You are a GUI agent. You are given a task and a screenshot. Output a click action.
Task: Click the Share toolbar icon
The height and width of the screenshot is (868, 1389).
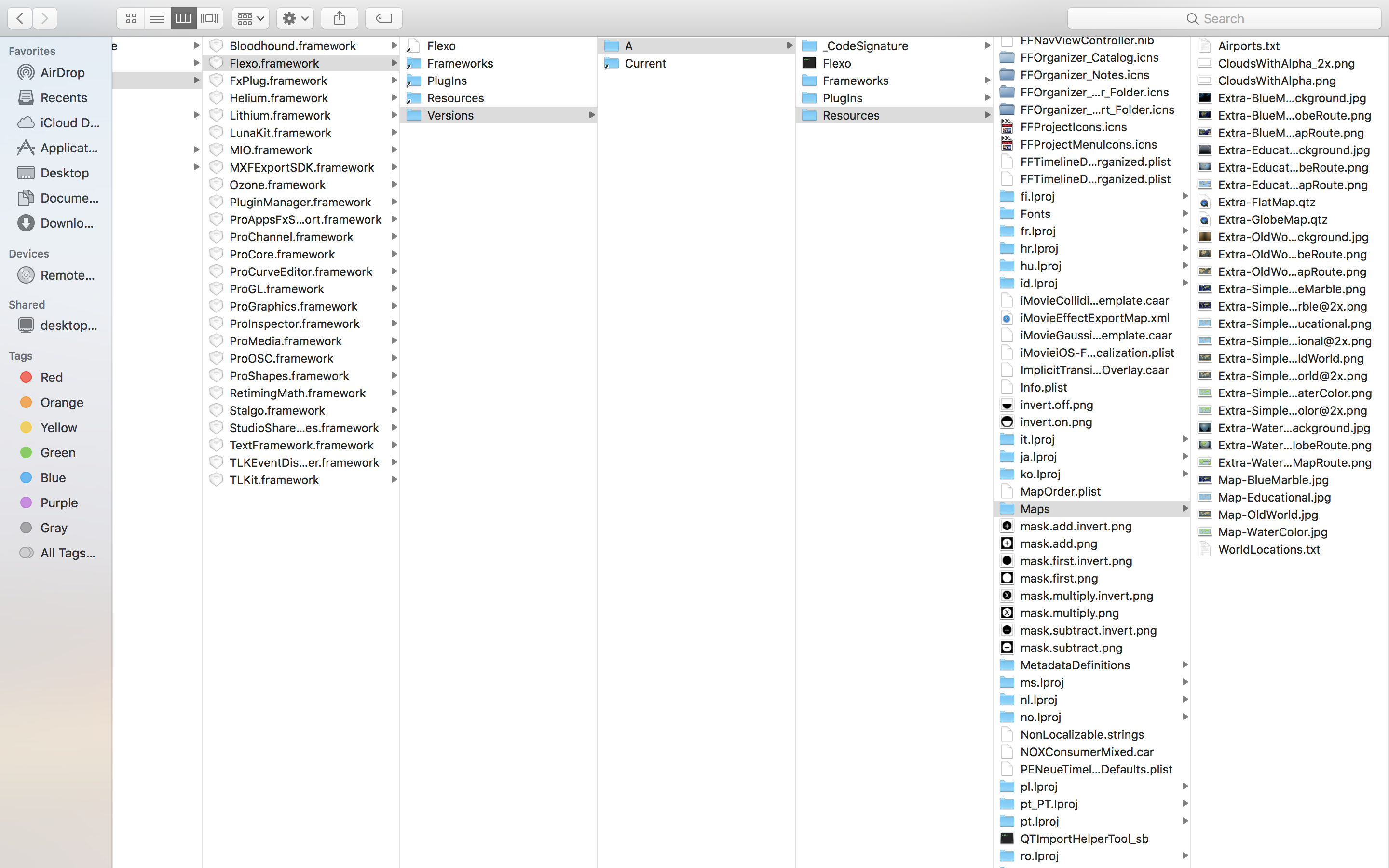(x=339, y=18)
